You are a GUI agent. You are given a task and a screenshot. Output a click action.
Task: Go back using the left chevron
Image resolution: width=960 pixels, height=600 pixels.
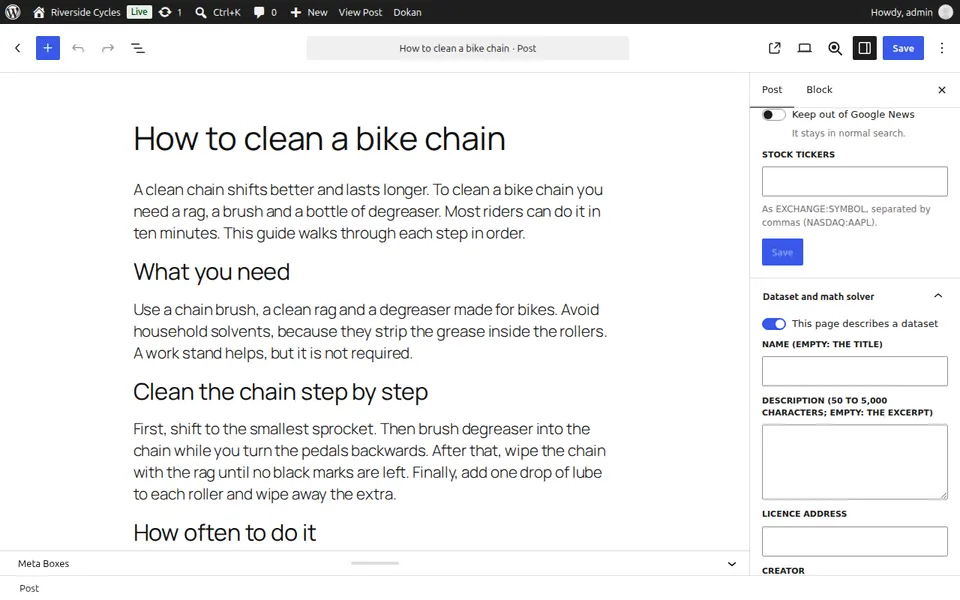[x=18, y=48]
